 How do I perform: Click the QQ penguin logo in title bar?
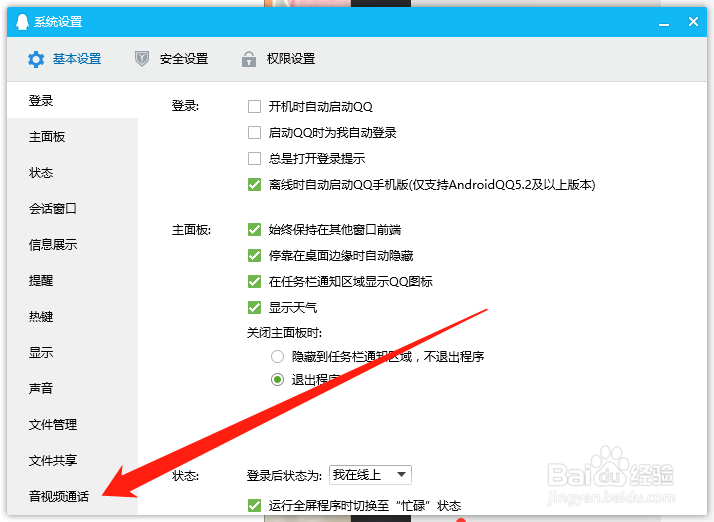pos(22,21)
